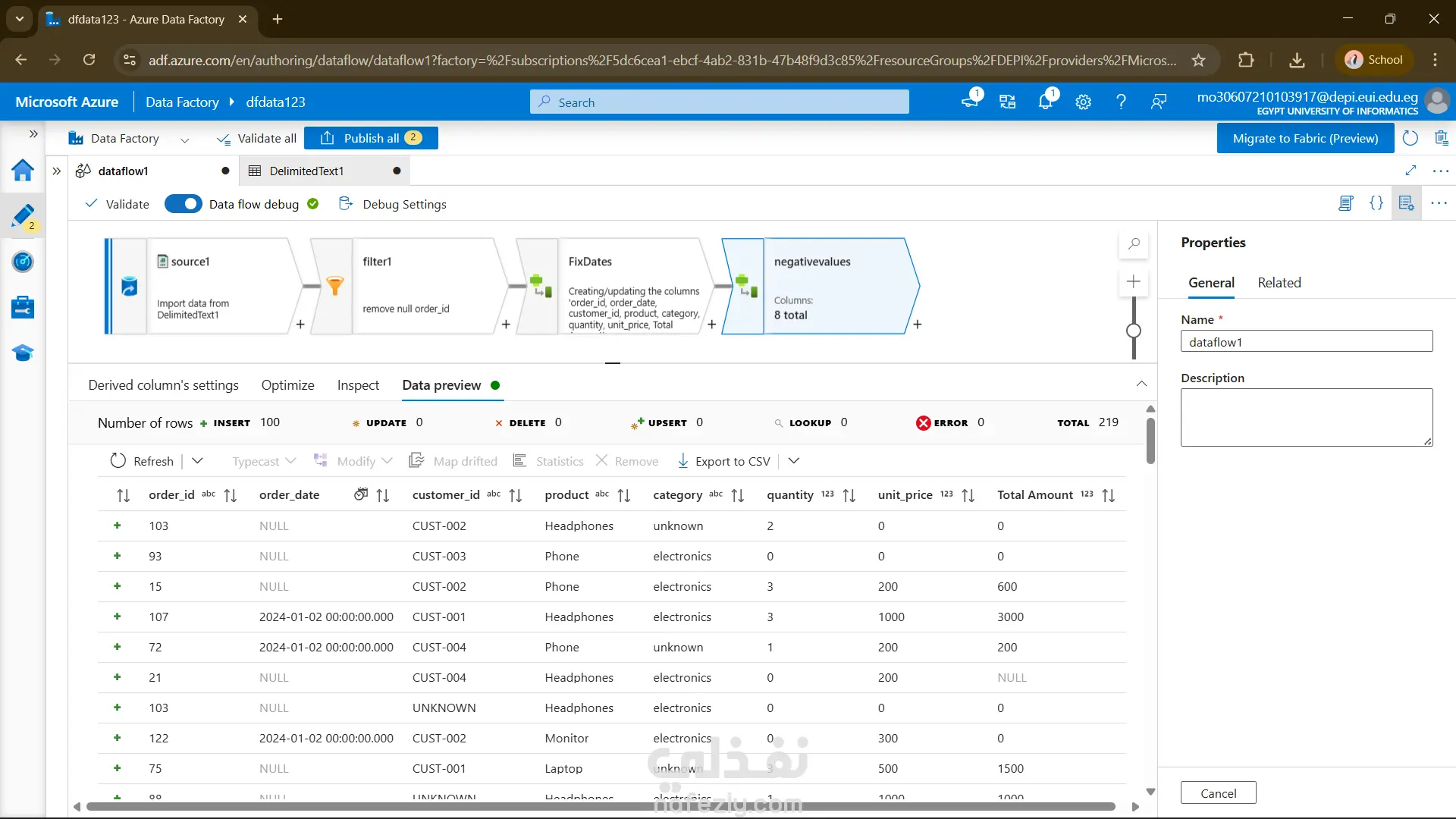Open the data flow script icon
Screen dimensions: 1456x819
(x=1346, y=203)
